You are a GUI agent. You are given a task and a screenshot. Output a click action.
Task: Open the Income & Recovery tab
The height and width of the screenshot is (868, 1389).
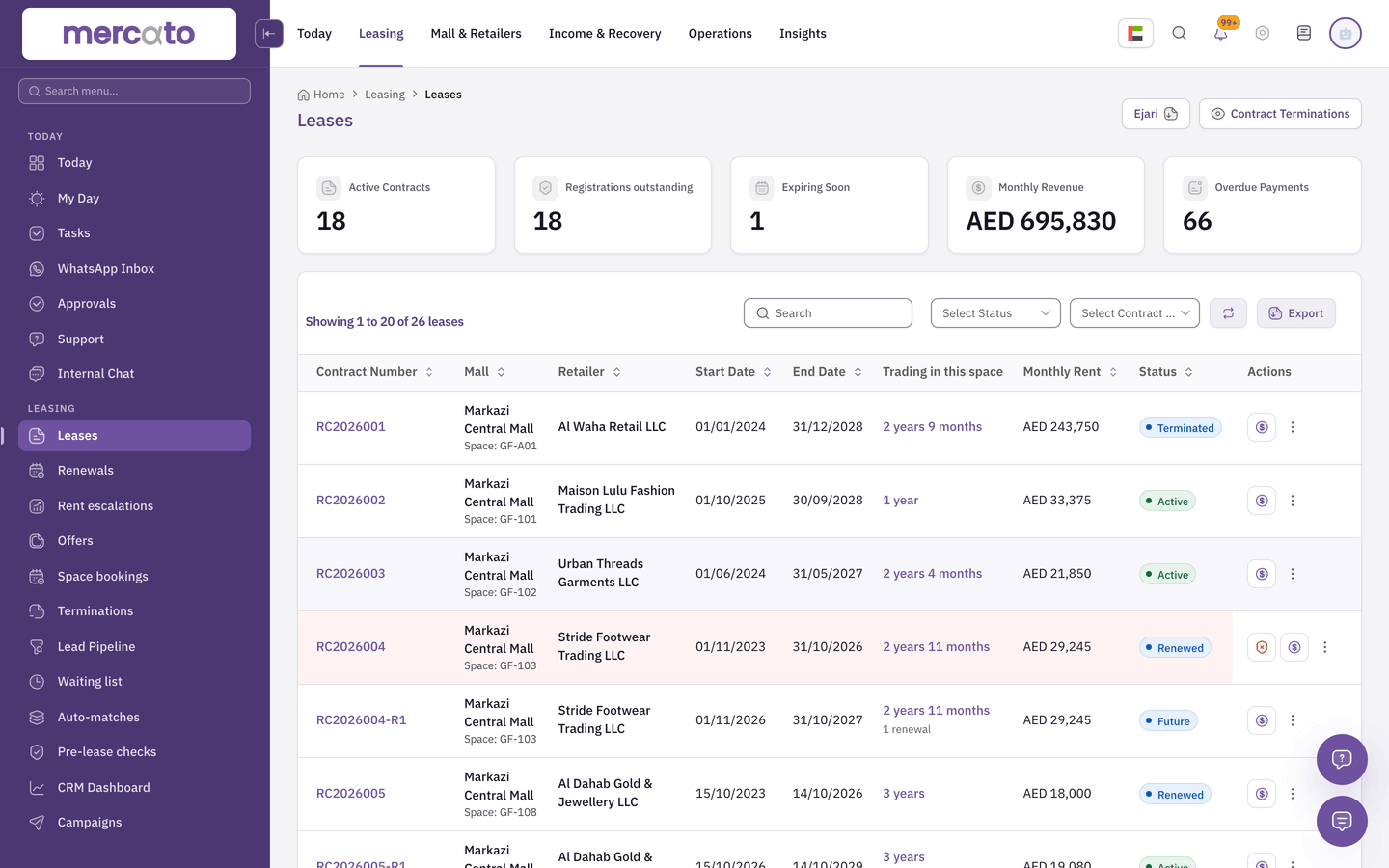click(x=605, y=33)
